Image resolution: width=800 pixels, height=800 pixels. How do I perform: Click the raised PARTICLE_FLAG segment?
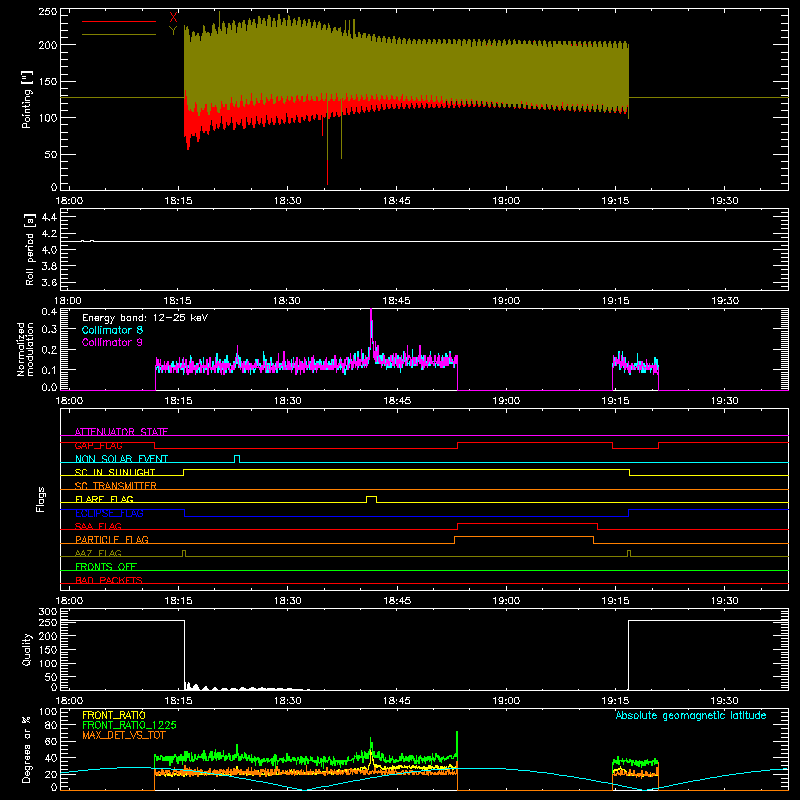click(x=523, y=537)
